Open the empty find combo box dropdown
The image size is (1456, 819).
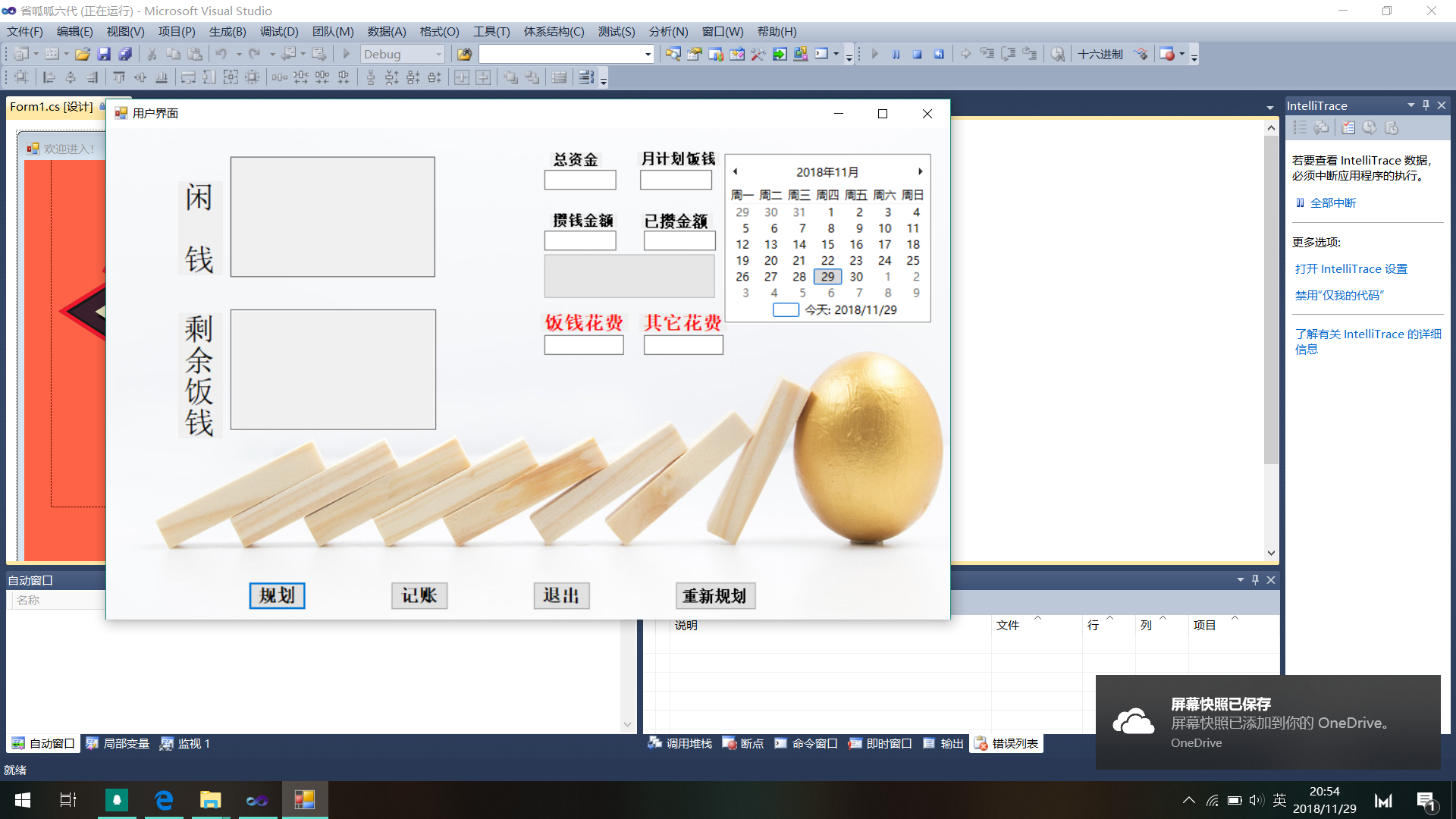point(648,54)
